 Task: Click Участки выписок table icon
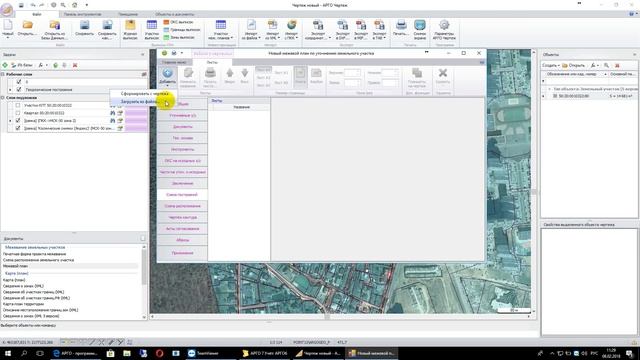tap(152, 29)
